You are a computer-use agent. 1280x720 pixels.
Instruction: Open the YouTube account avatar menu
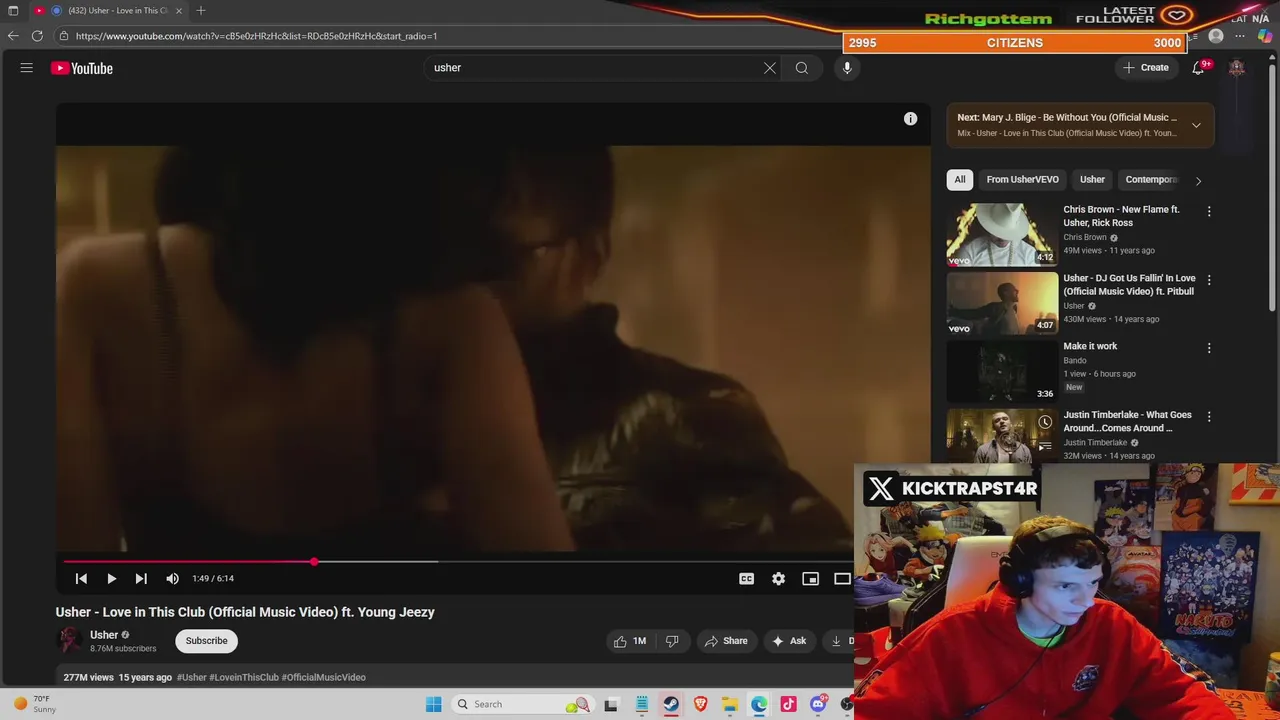(x=1237, y=68)
